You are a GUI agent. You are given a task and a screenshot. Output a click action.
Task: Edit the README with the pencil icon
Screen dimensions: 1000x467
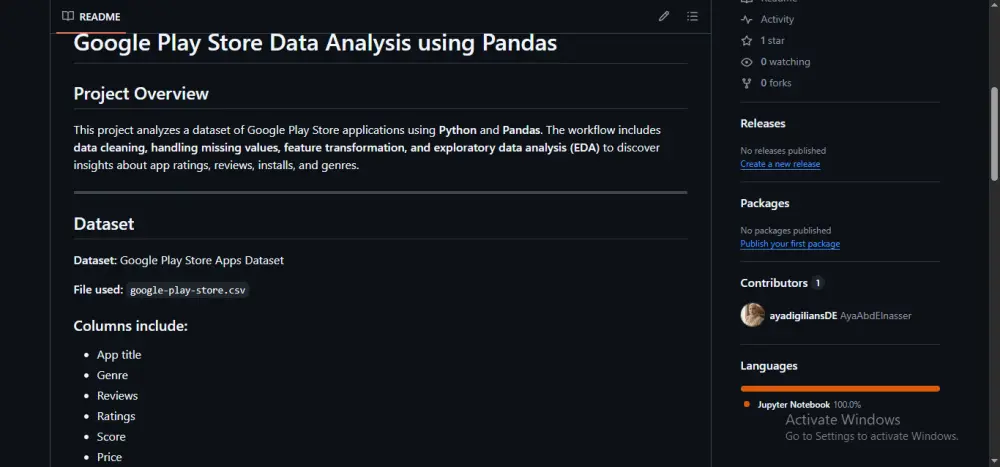pyautogui.click(x=664, y=17)
